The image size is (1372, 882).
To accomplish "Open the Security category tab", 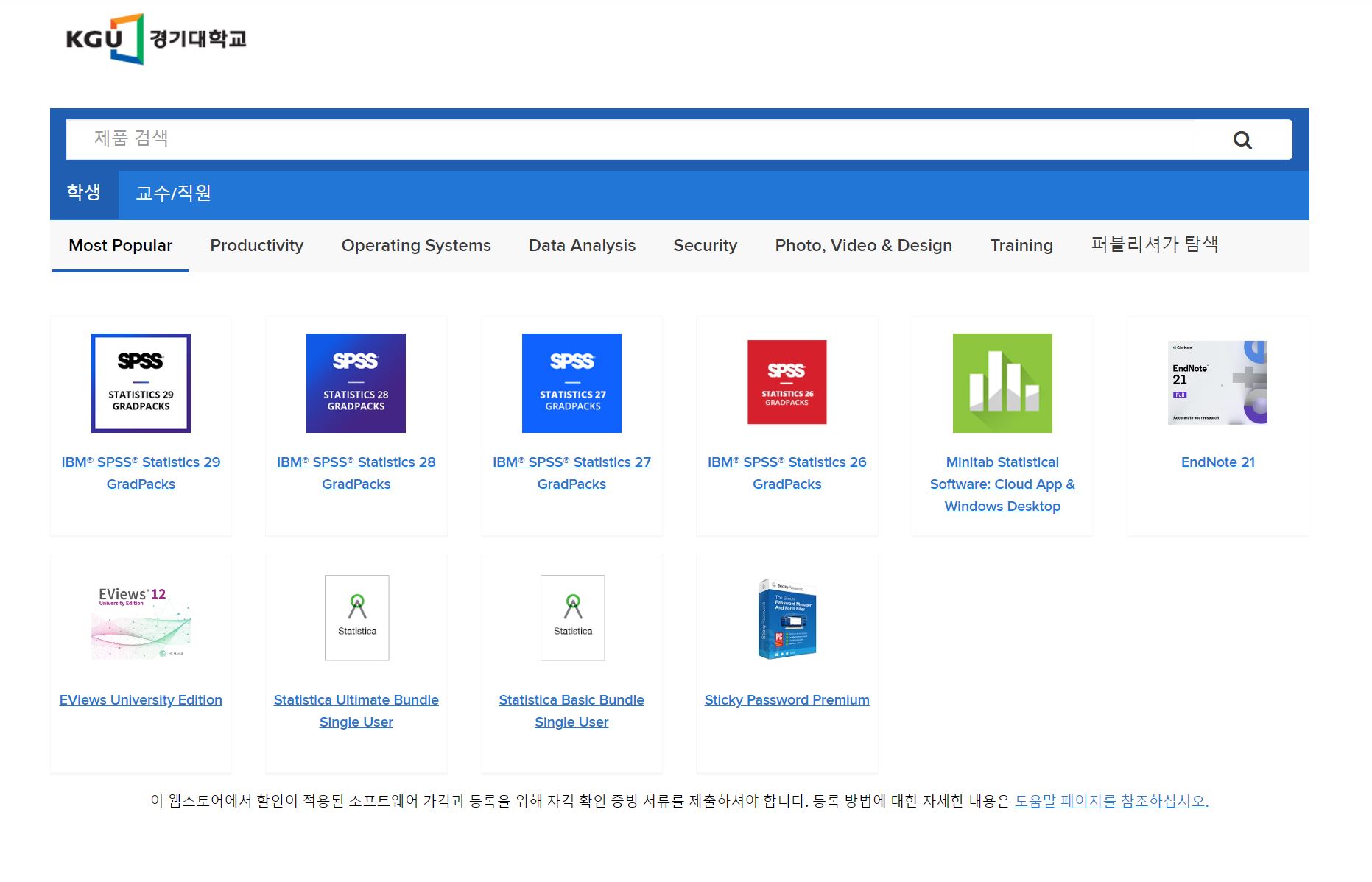I will point(706,246).
